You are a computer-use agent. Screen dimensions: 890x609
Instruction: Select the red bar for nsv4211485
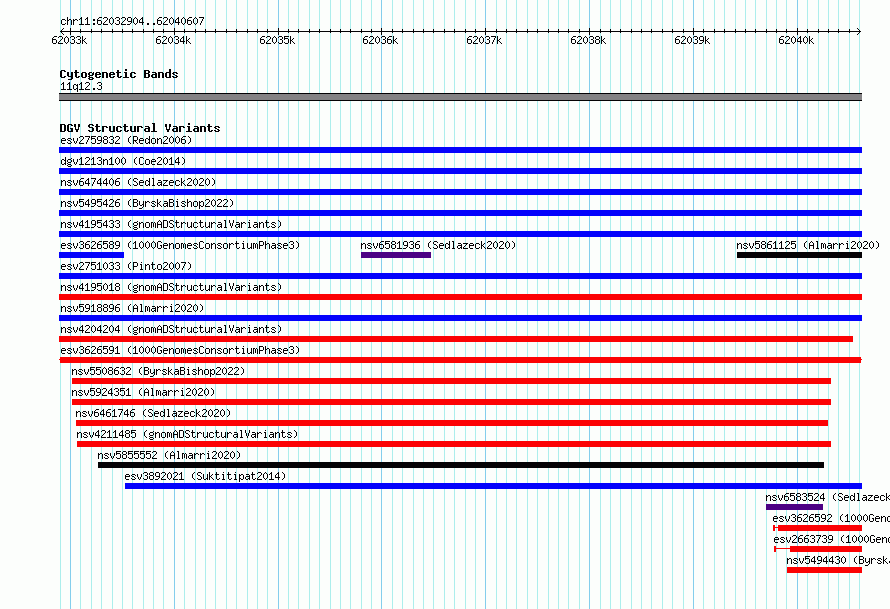[454, 444]
